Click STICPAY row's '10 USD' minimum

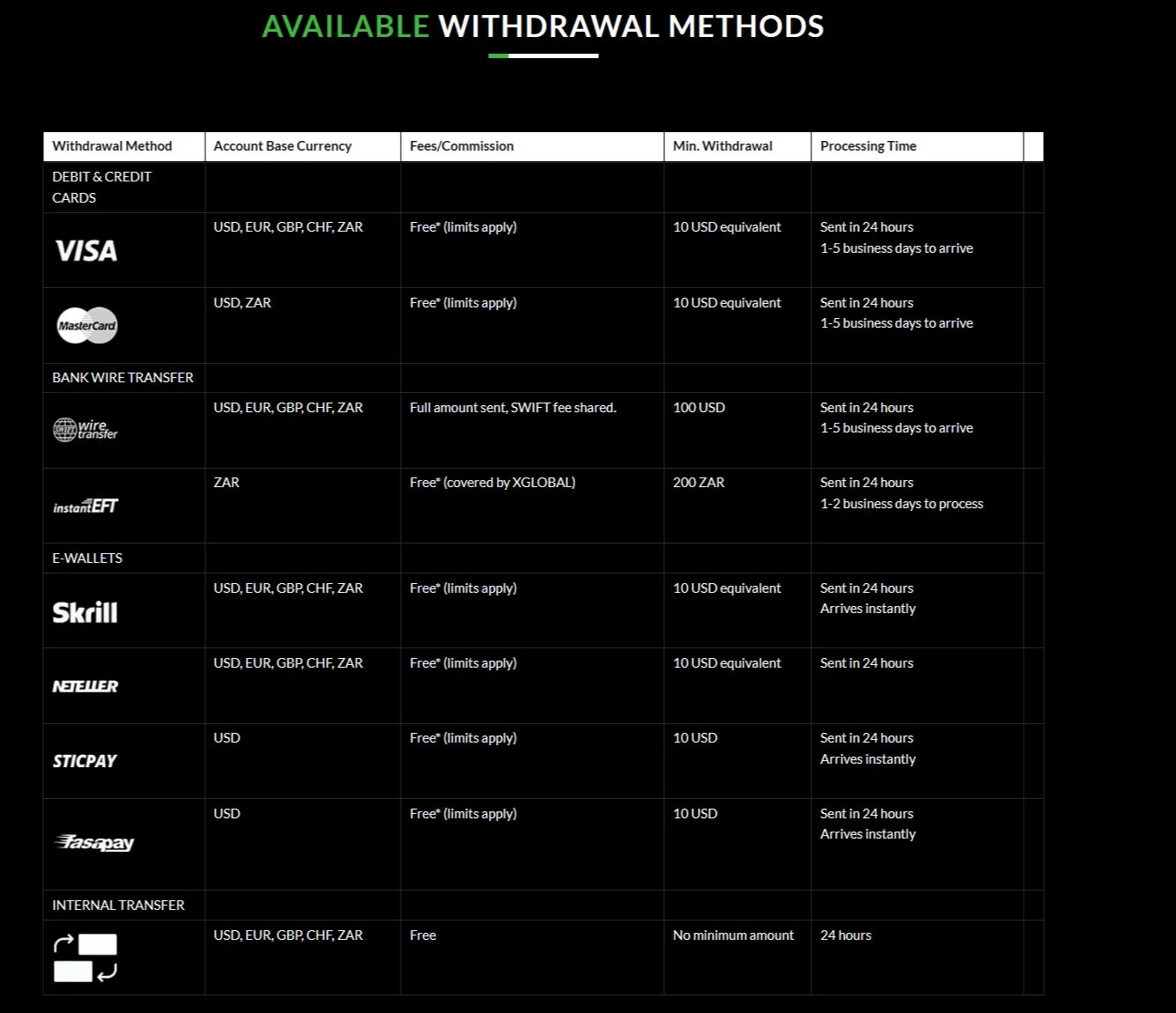[695, 737]
